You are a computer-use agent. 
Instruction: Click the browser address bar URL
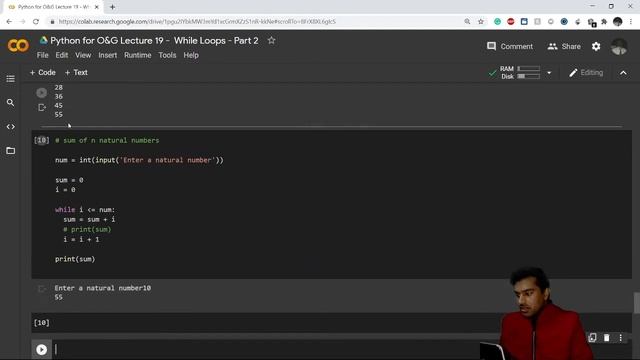pyautogui.click(x=197, y=22)
